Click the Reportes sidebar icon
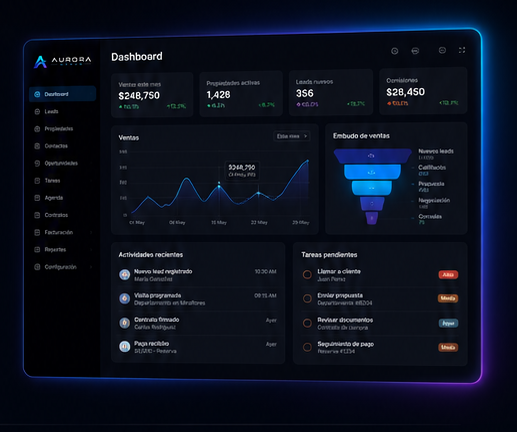 click(x=37, y=249)
